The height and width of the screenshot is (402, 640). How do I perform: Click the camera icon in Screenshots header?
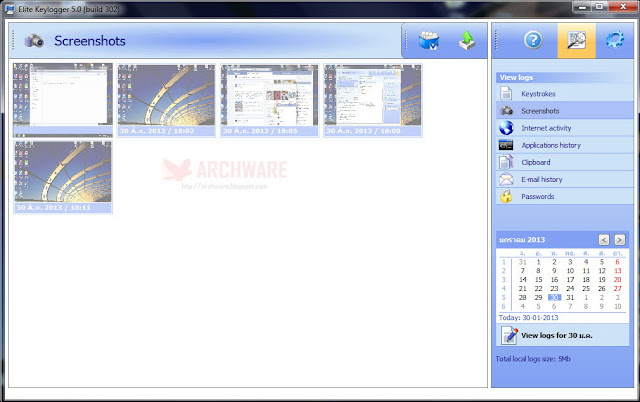point(34,40)
